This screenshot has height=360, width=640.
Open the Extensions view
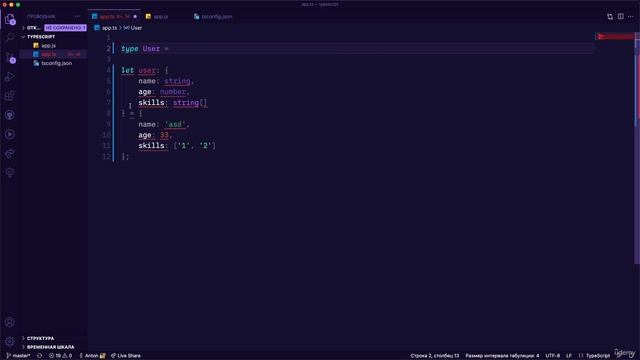coord(10,96)
